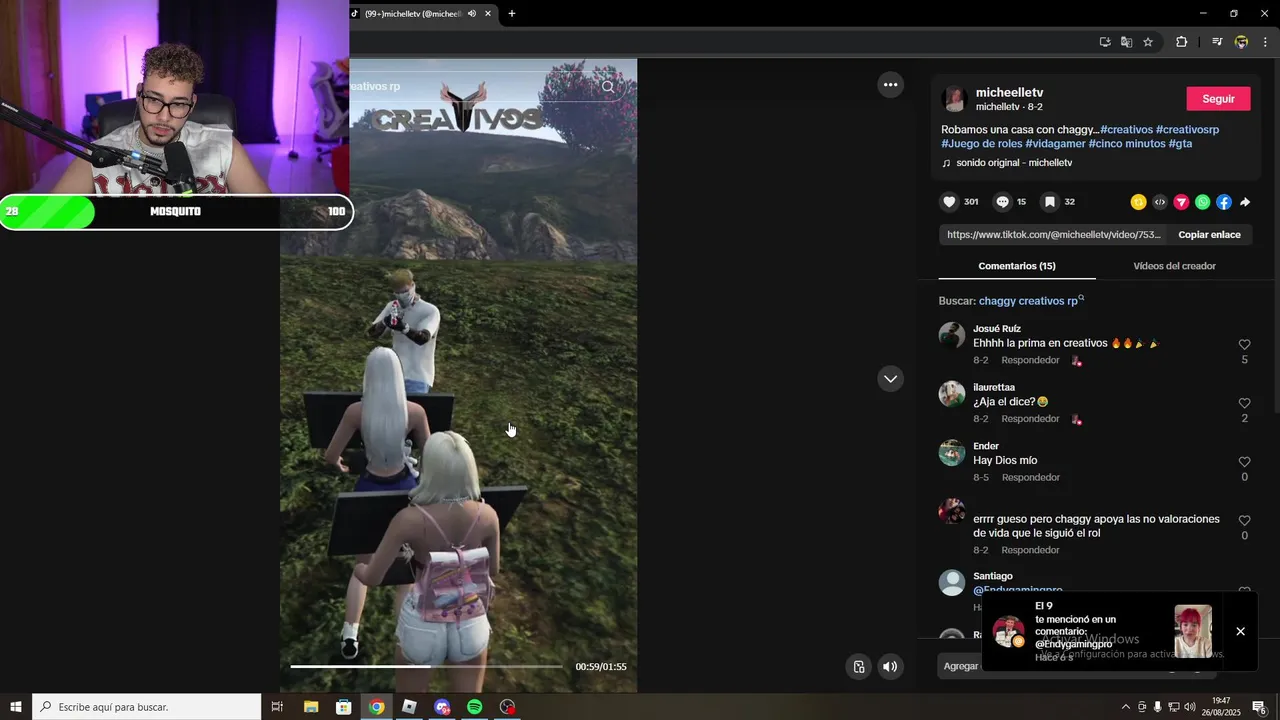Share the video on WhatsApp
The height and width of the screenshot is (720, 1280).
(x=1202, y=202)
